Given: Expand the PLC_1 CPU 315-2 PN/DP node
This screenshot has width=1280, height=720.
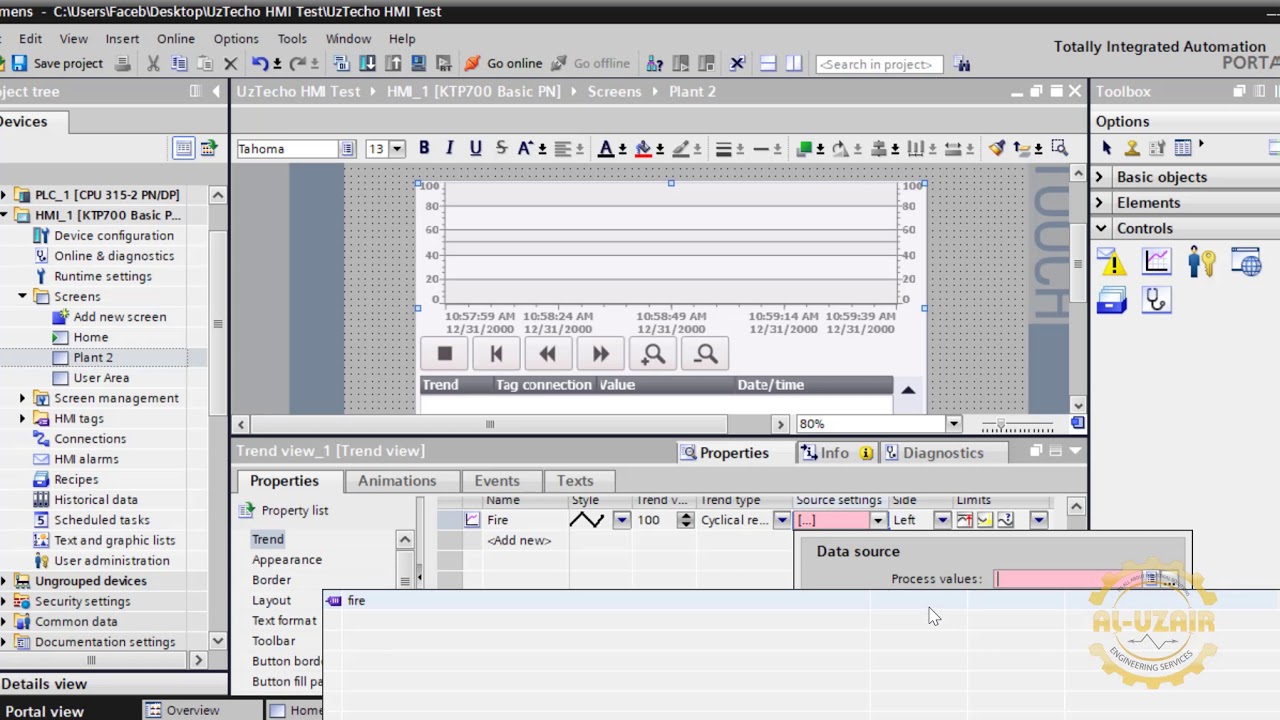Looking at the screenshot, I should coord(4,195).
